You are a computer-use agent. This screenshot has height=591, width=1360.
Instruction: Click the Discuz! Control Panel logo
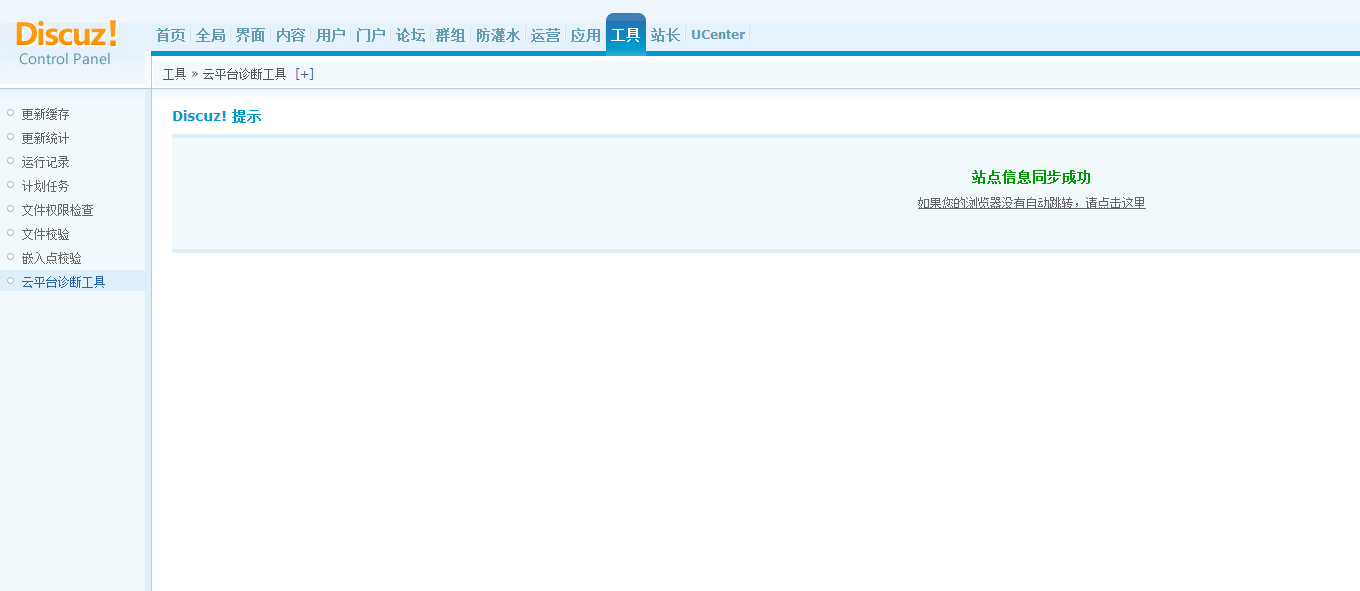67,44
